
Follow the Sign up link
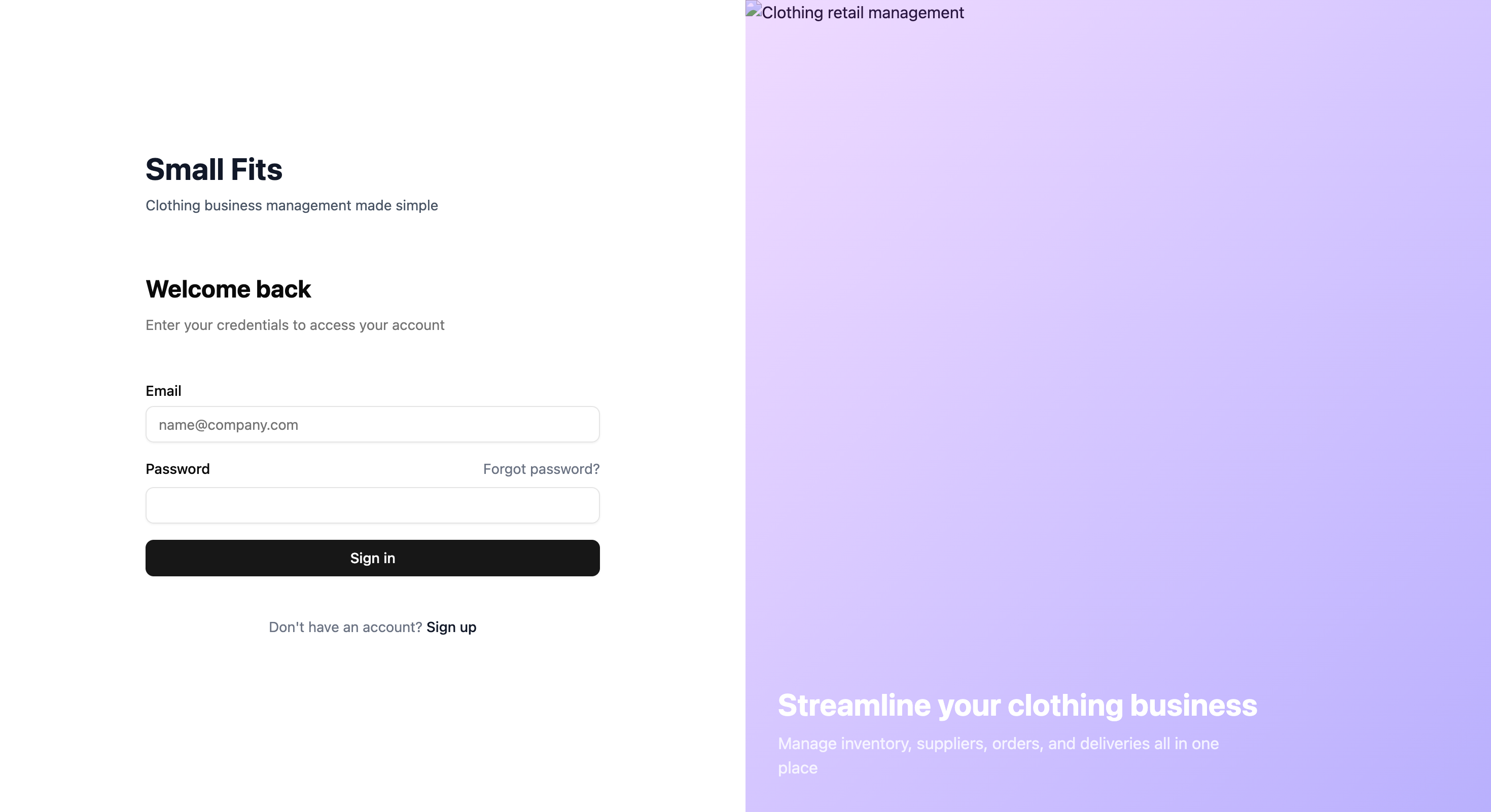pyautogui.click(x=451, y=628)
